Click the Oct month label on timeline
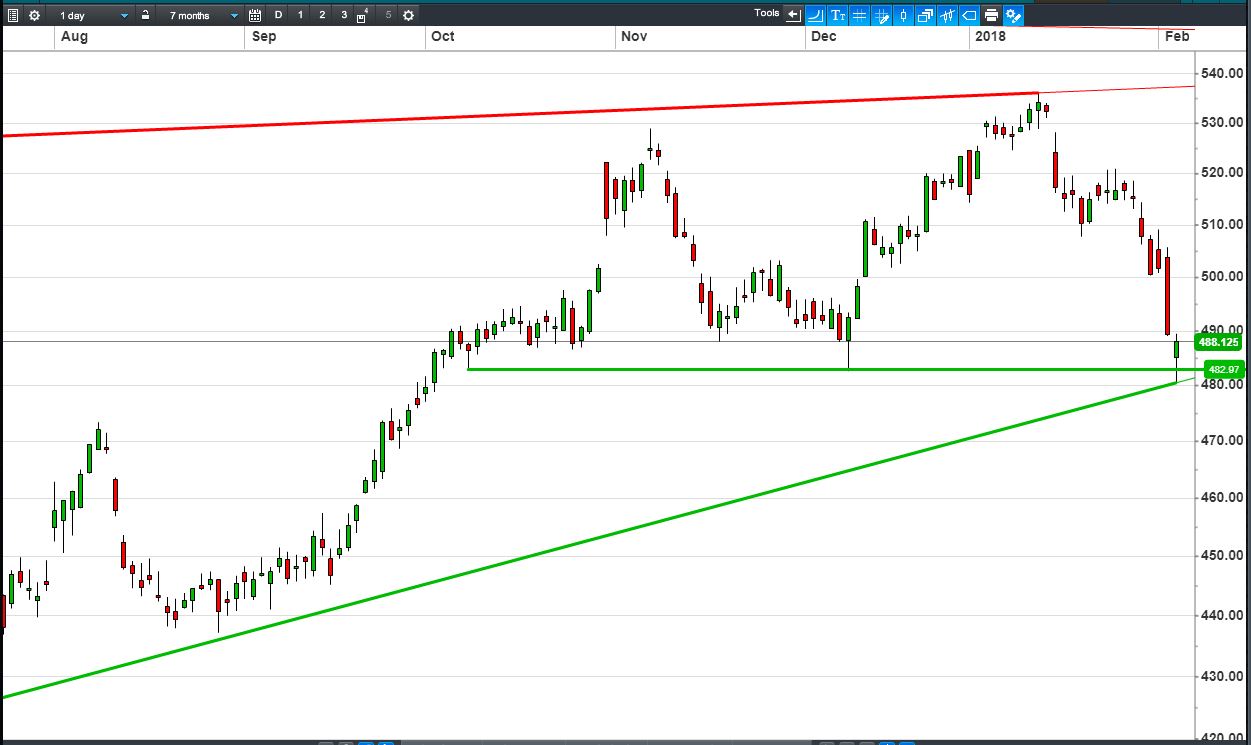Screen dimensions: 1251x745 pyautogui.click(x=442, y=36)
